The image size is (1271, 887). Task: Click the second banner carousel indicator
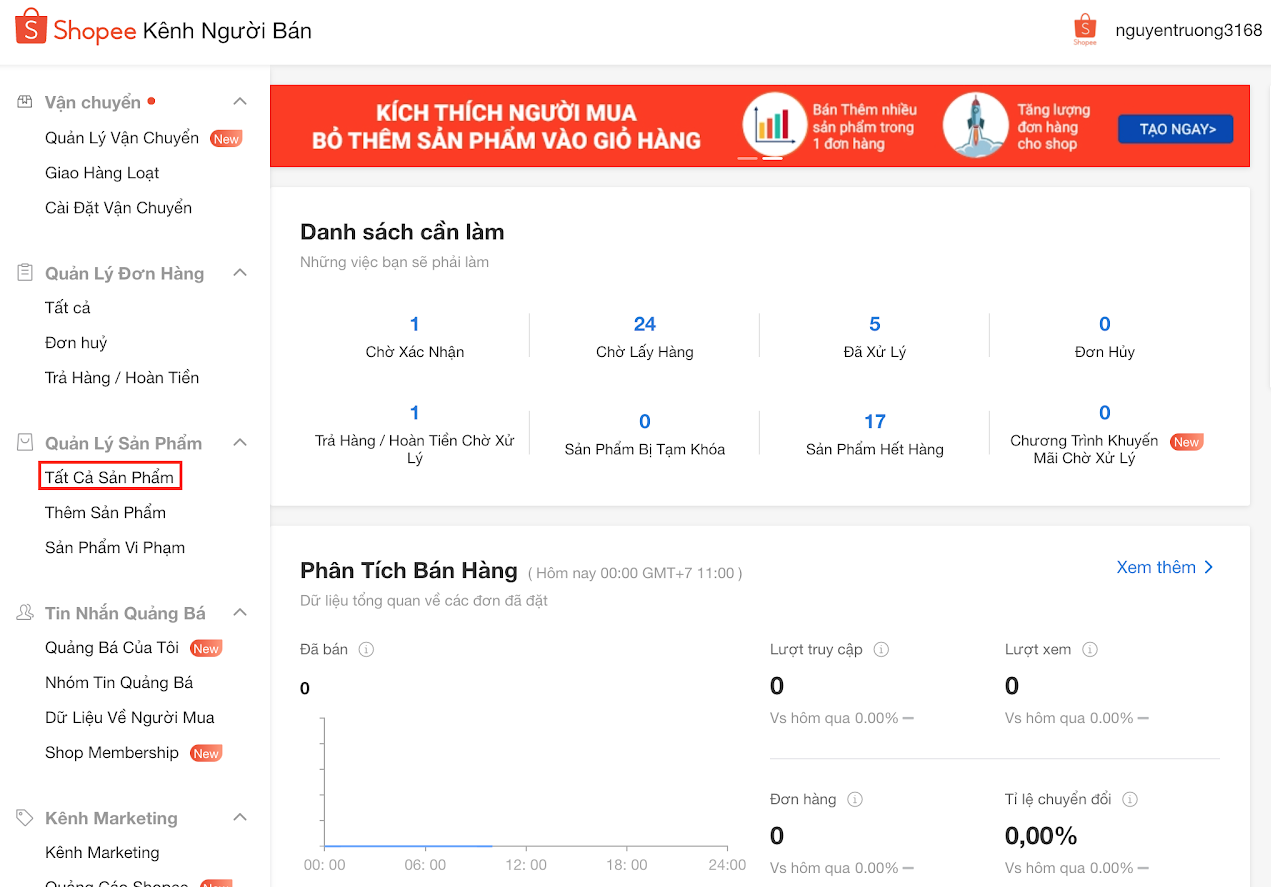772,158
